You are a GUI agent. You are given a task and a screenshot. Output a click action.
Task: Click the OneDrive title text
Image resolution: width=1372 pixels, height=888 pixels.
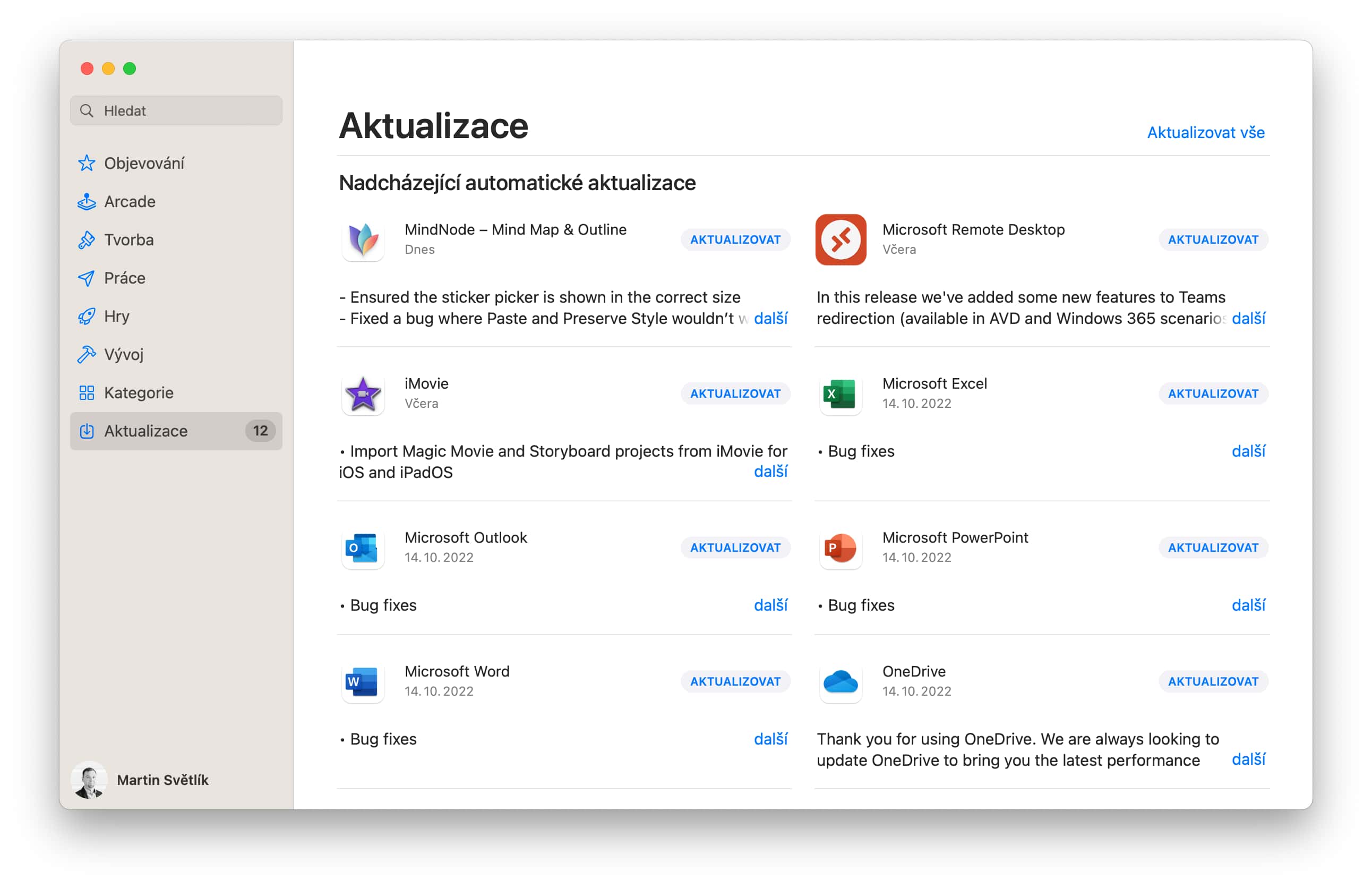click(914, 671)
